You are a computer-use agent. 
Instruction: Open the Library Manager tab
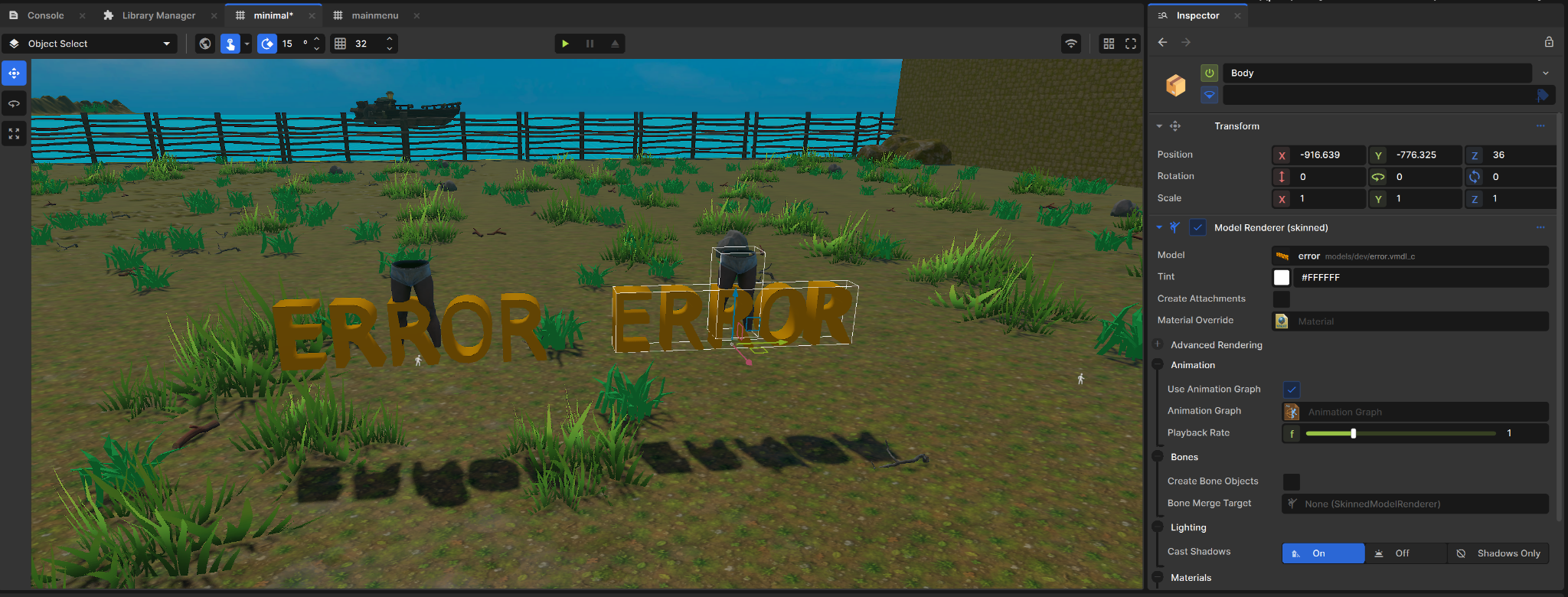(158, 15)
